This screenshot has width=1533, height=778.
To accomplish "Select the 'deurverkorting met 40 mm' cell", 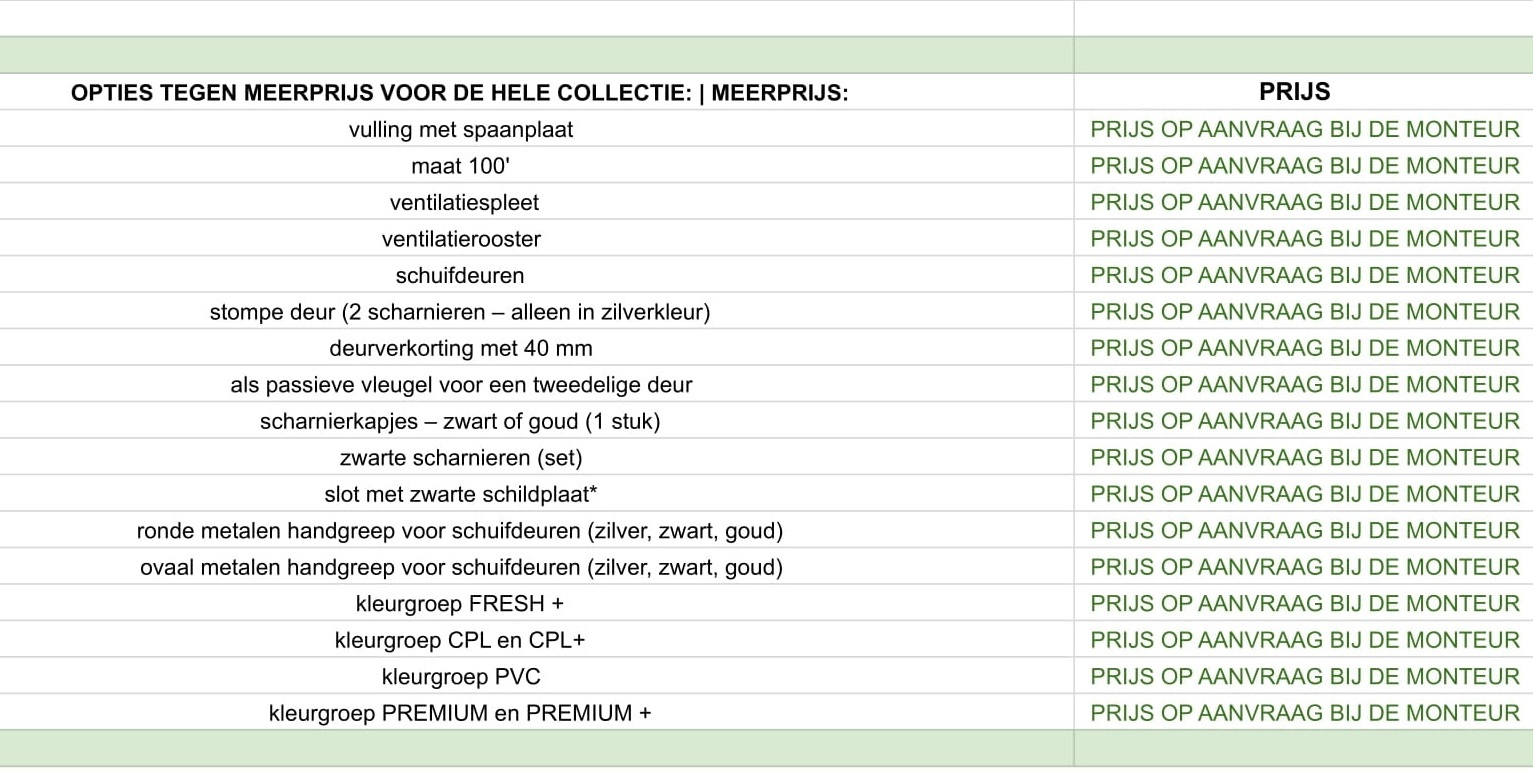I will [x=460, y=348].
